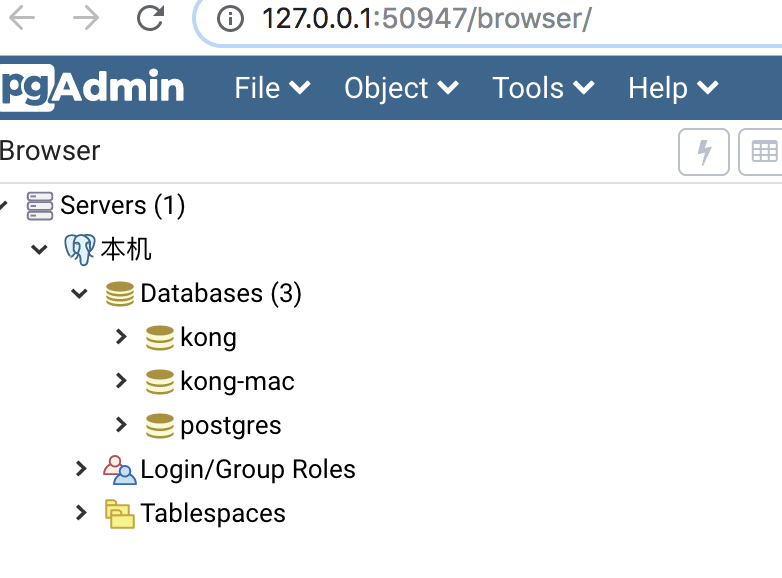Viewport: 782px width, 578px height.
Task: Select the kong-mac database label
Action: pos(237,382)
